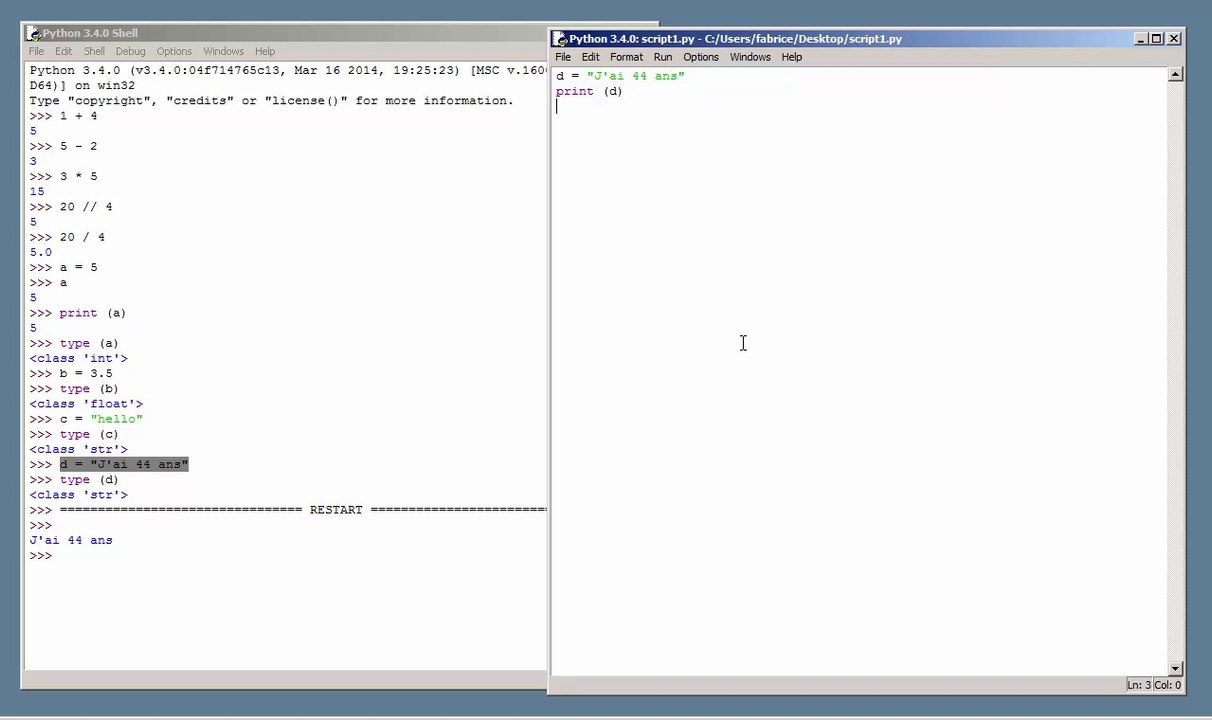Screen dimensions: 1212x720
Task: Click shell line 20 // 4
Action: (71, 207)
